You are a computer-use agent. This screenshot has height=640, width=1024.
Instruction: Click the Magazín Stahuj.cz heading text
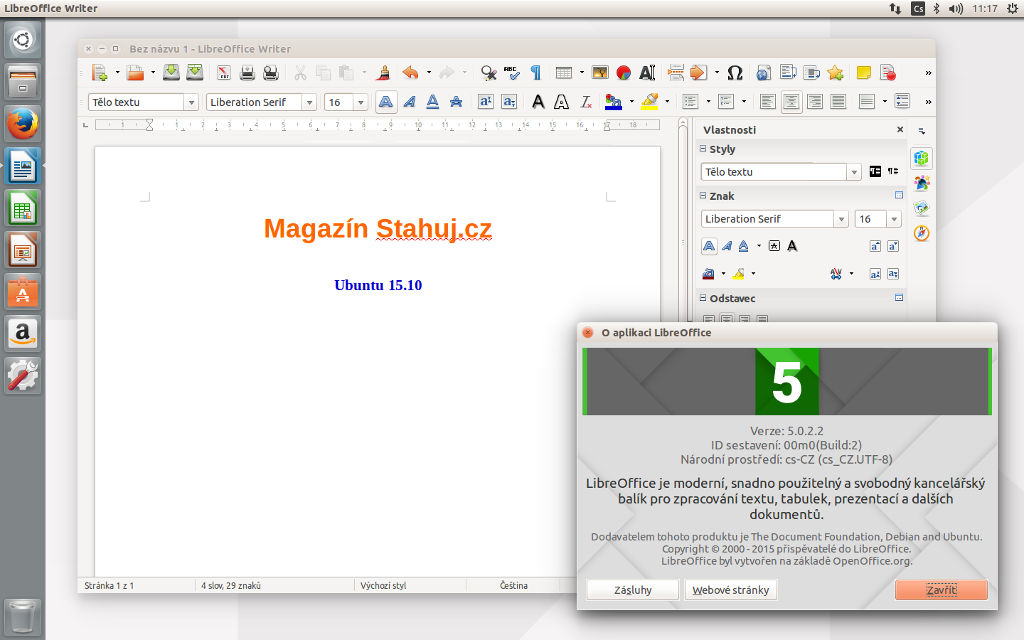[x=377, y=229]
